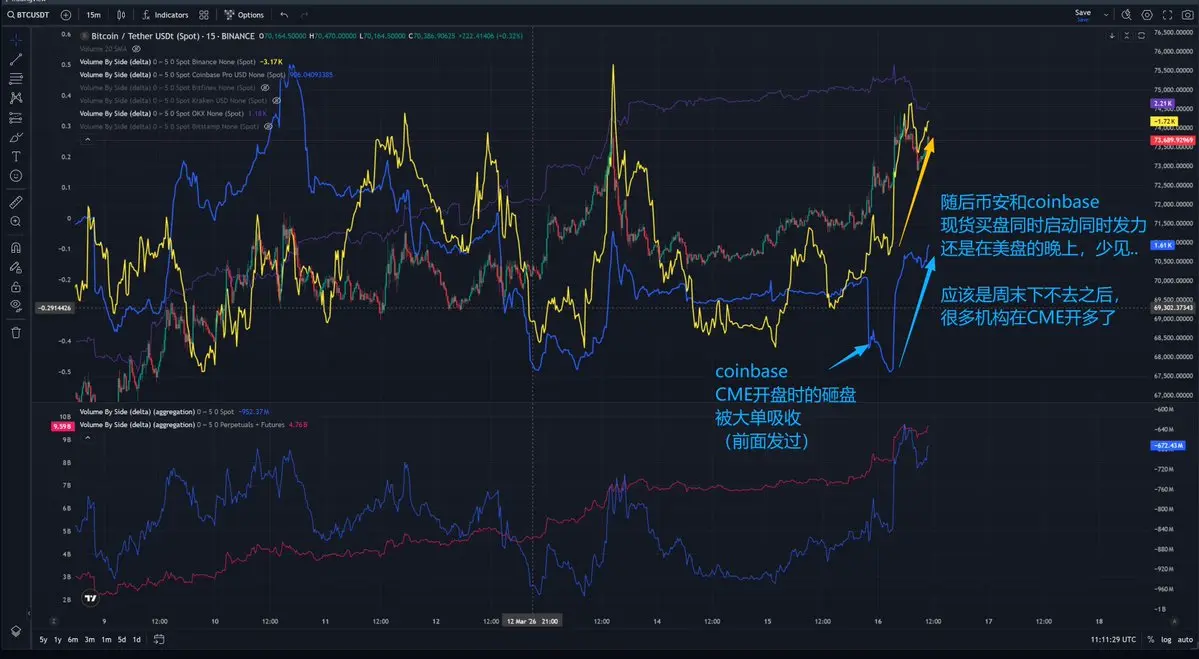Redo the last chart action
This screenshot has height=659, width=1199.
pyautogui.click(x=304, y=15)
